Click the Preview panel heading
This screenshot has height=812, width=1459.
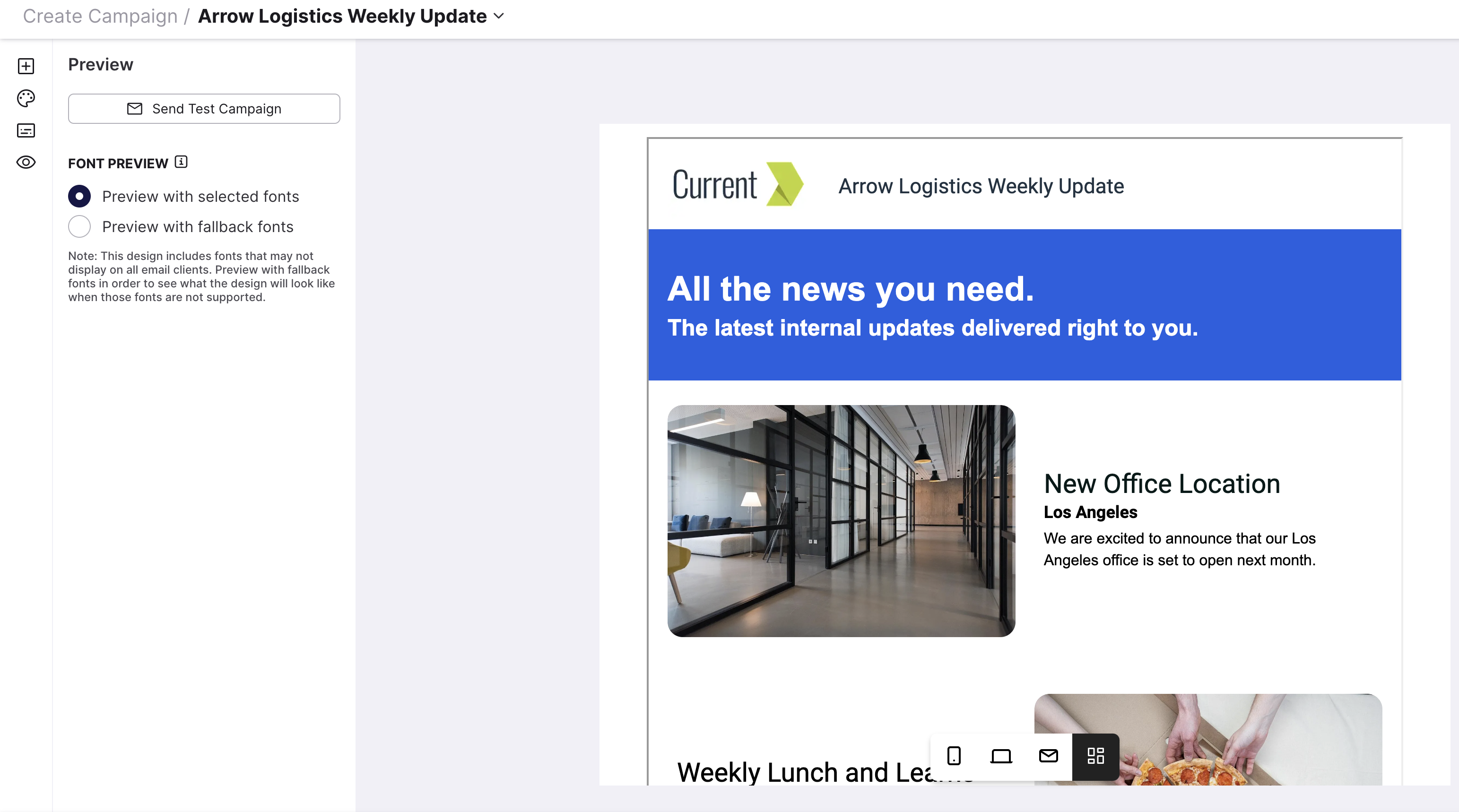coord(101,65)
